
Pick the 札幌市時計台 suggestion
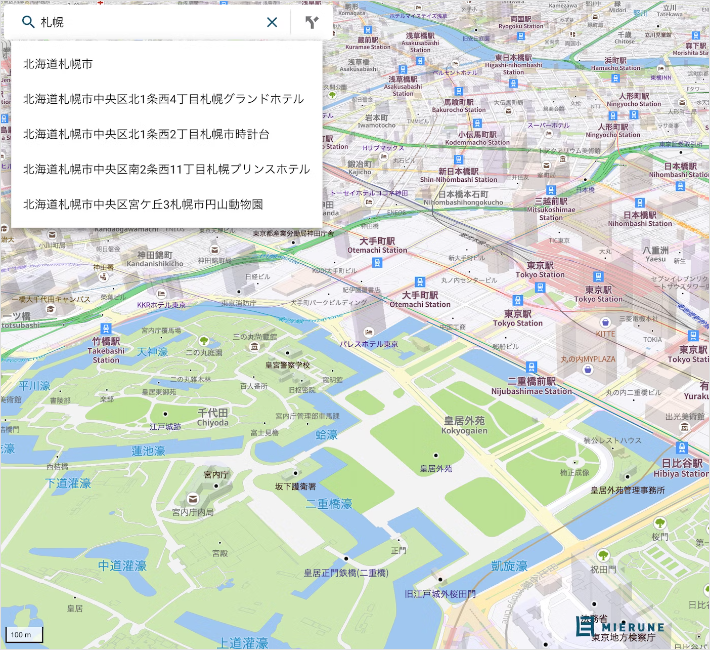coord(146,134)
